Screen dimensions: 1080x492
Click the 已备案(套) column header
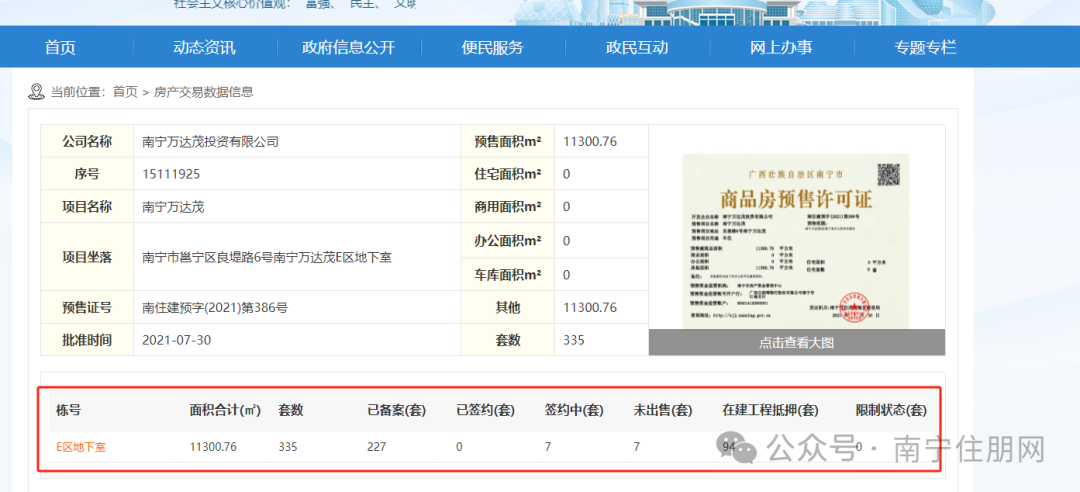click(396, 411)
